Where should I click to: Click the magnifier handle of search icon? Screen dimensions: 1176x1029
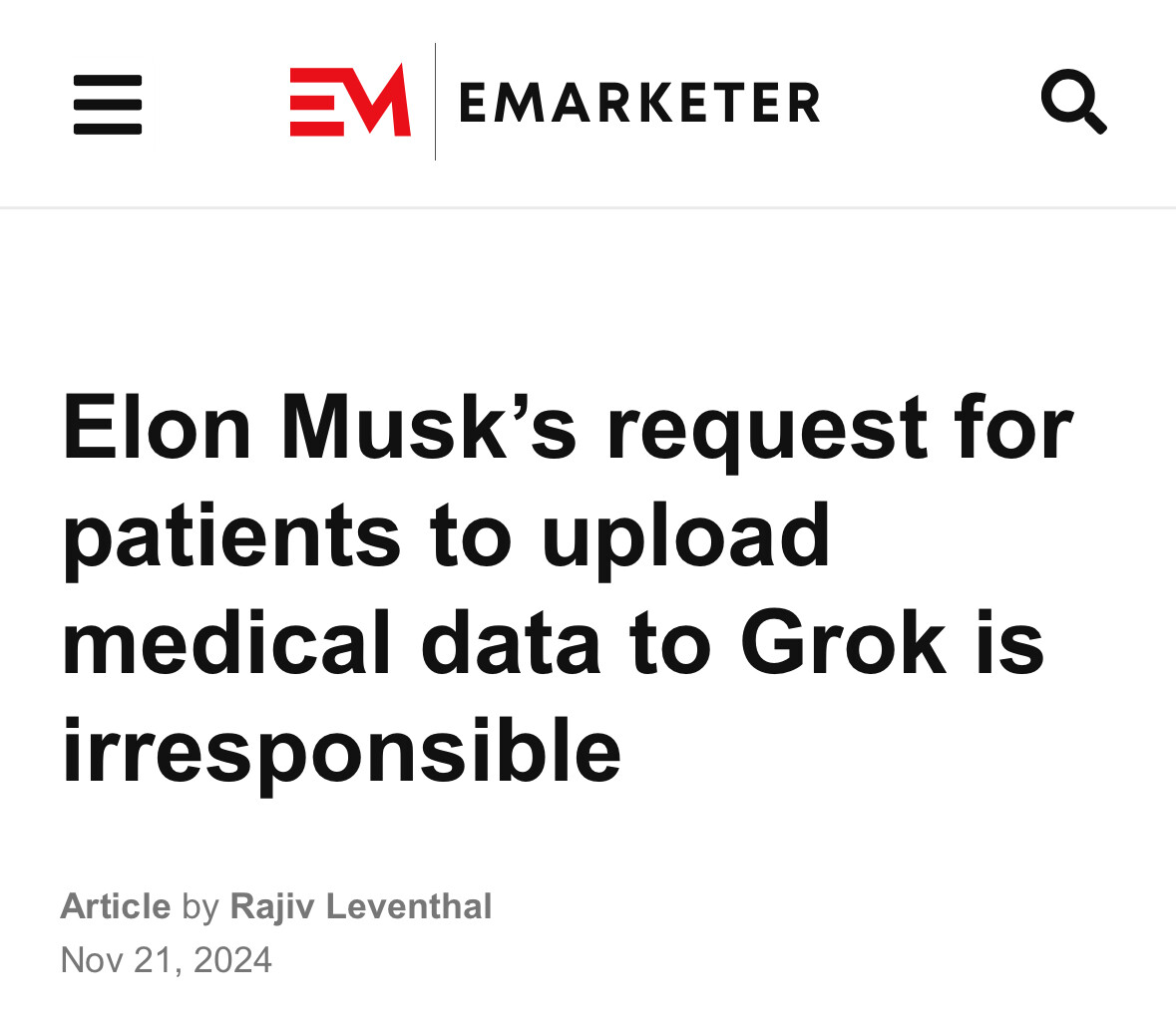[1095, 122]
